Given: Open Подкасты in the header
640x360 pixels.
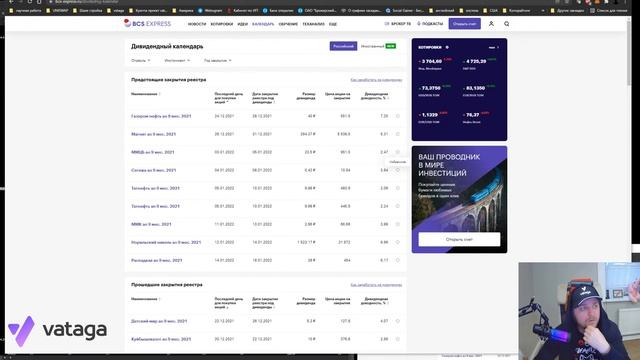Looking at the screenshot, I should (429, 24).
